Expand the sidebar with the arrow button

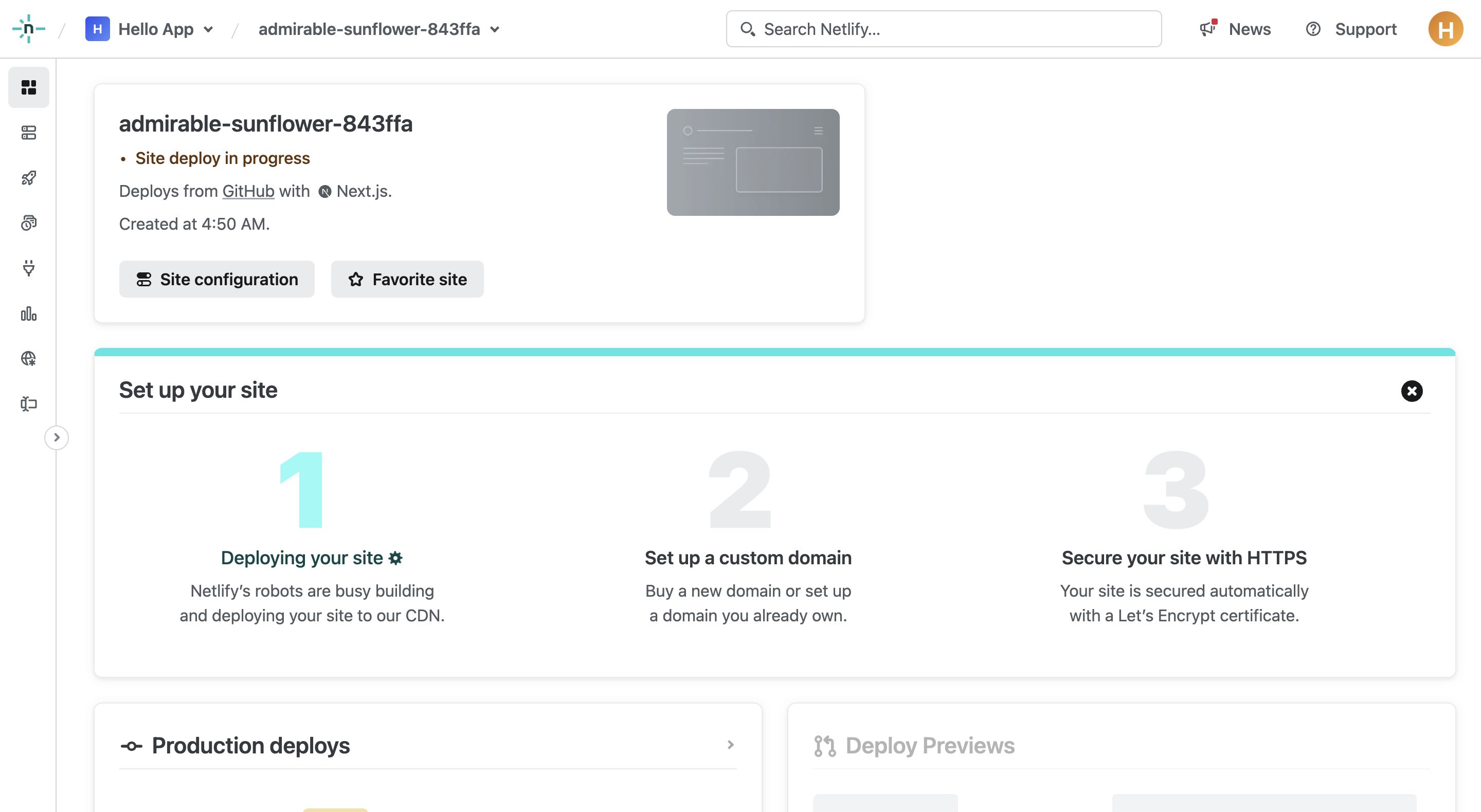57,438
